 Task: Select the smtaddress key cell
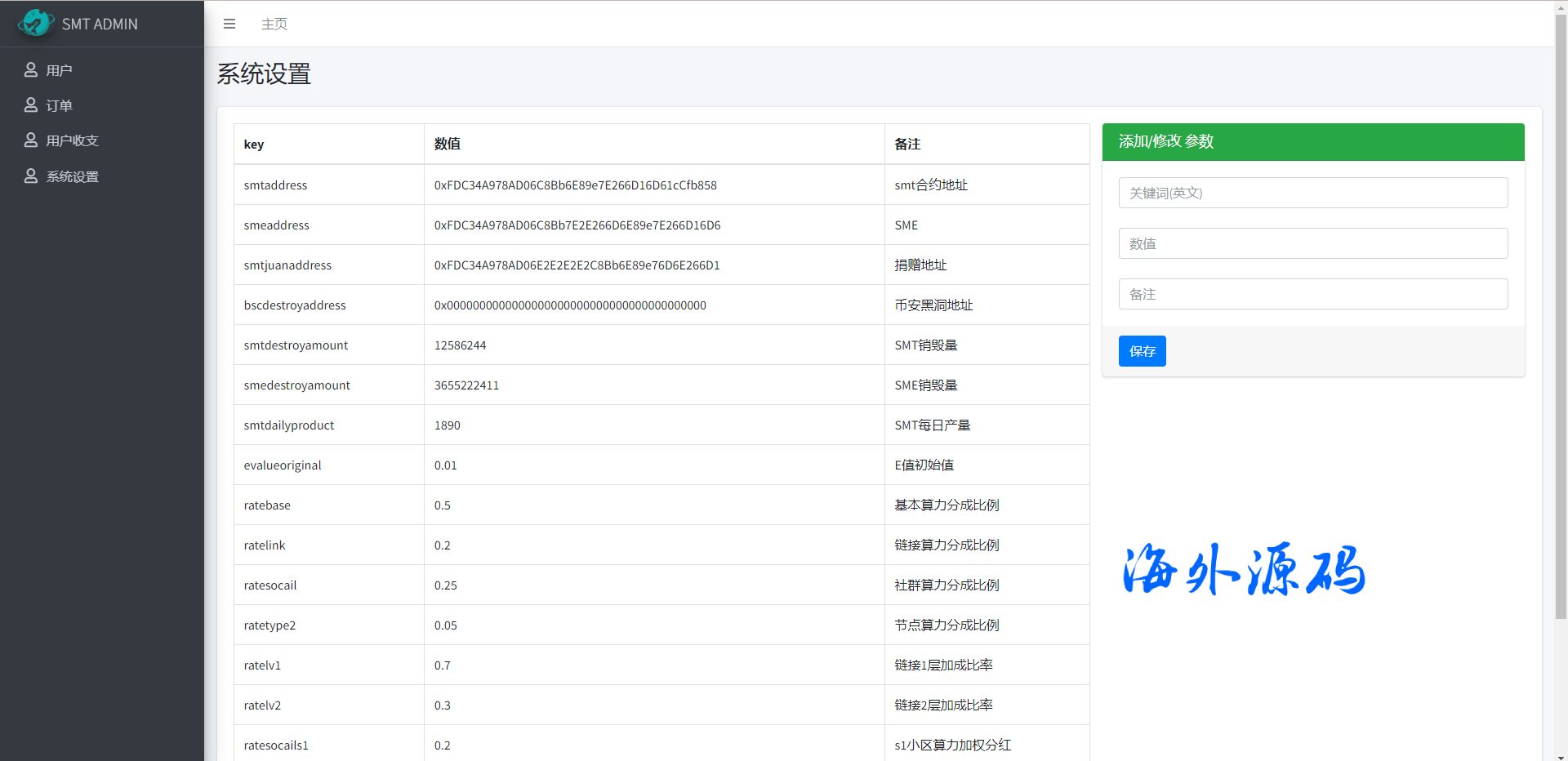click(276, 185)
